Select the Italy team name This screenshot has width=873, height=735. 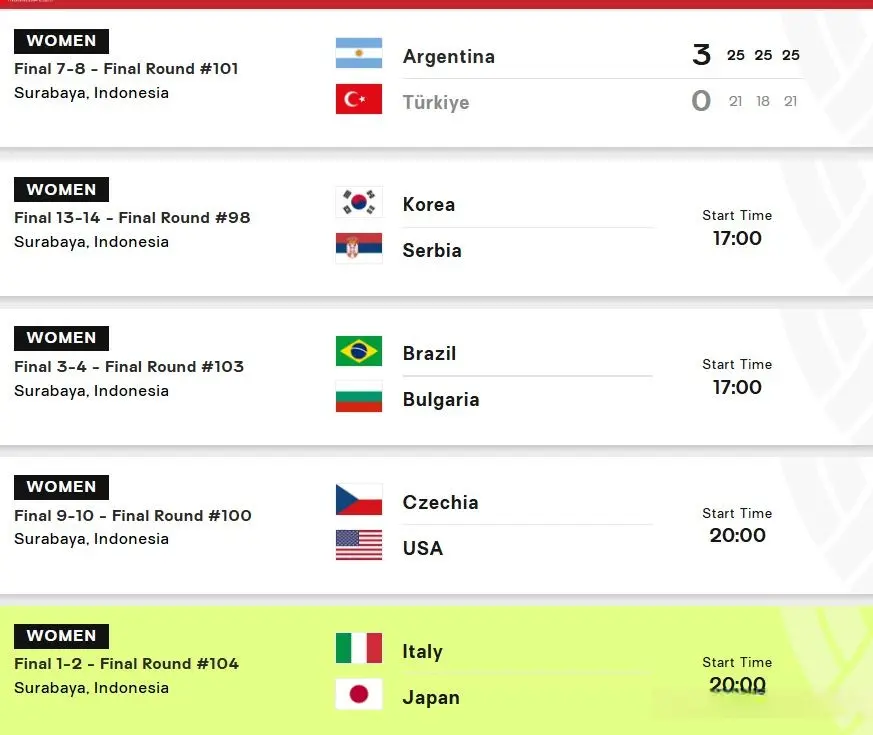tap(422, 651)
